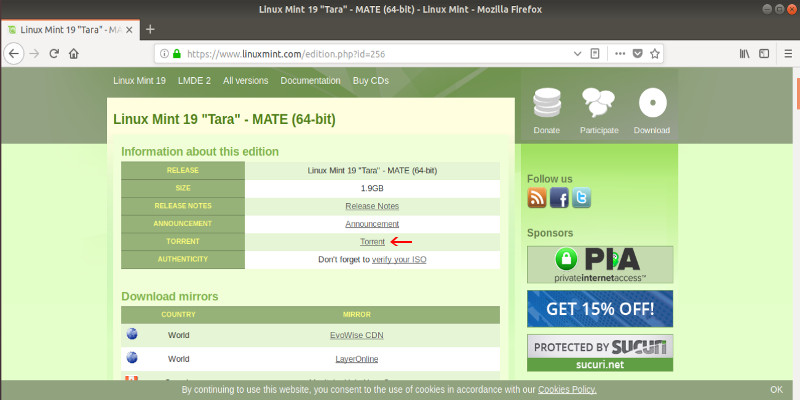Click the browser forward arrow
This screenshot has height=400, width=800.
point(34,54)
